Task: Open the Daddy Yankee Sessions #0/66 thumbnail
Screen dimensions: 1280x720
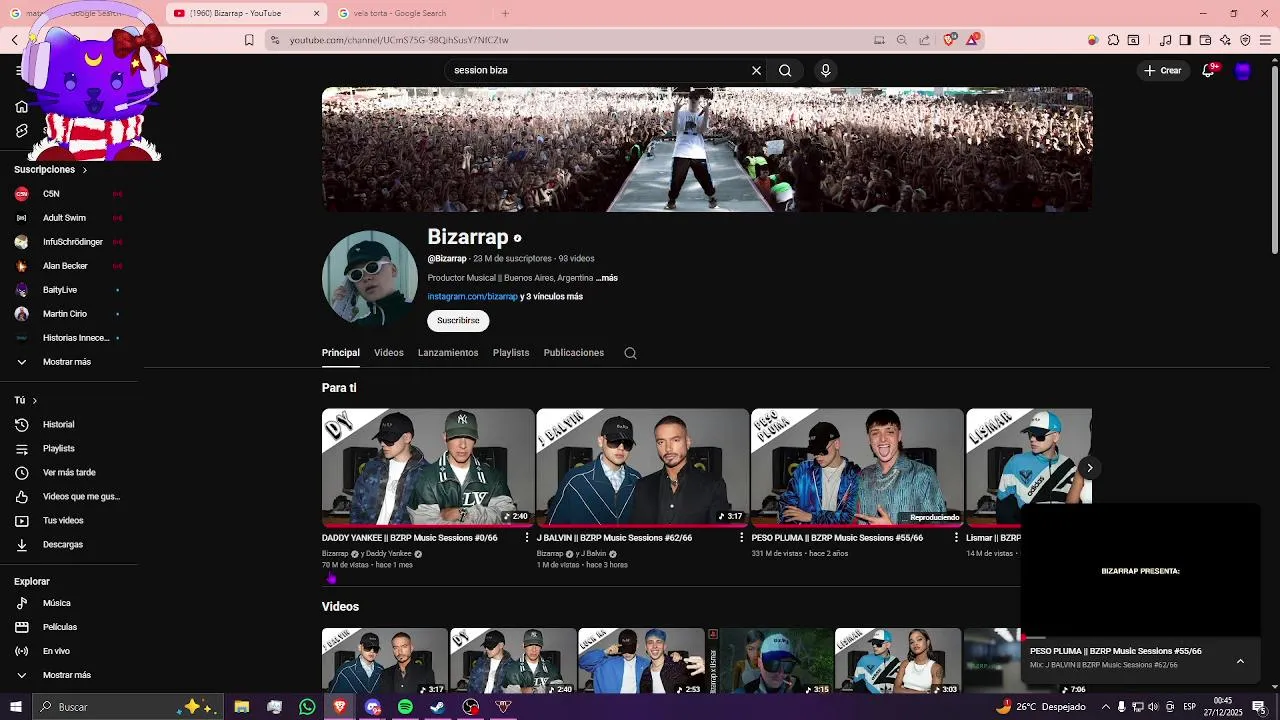Action: pyautogui.click(x=428, y=467)
